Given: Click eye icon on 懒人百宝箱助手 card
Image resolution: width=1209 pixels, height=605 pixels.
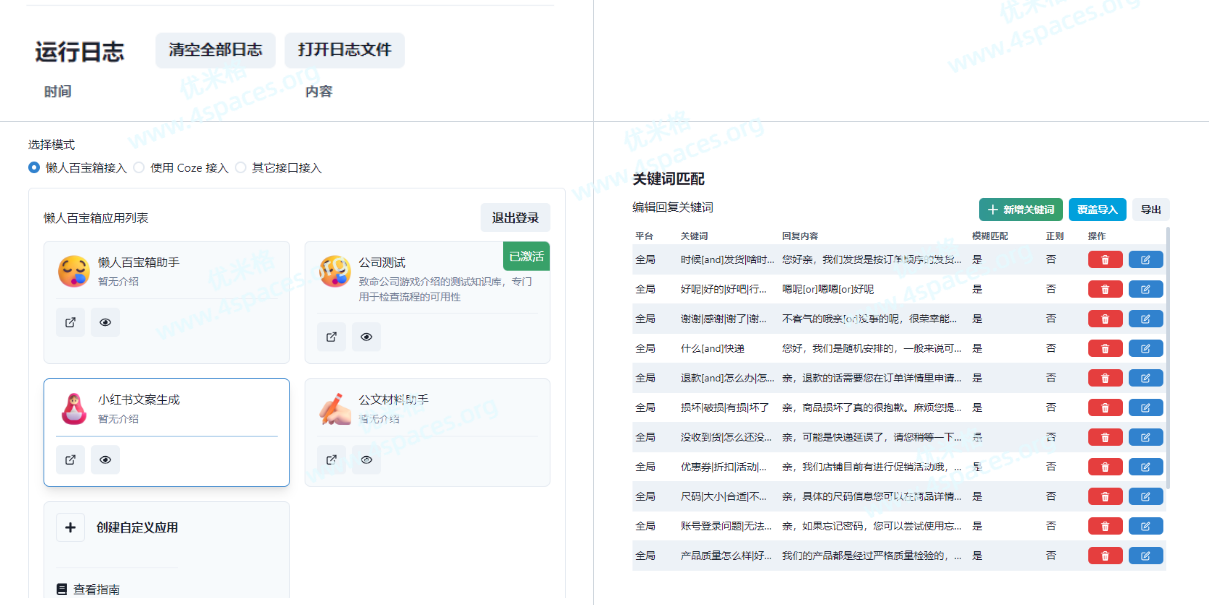Looking at the screenshot, I should pyautogui.click(x=106, y=322).
